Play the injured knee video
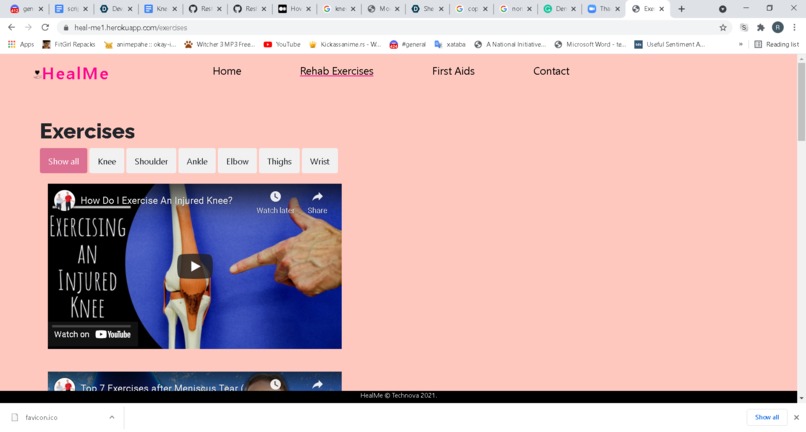The image size is (806, 432). click(x=195, y=266)
